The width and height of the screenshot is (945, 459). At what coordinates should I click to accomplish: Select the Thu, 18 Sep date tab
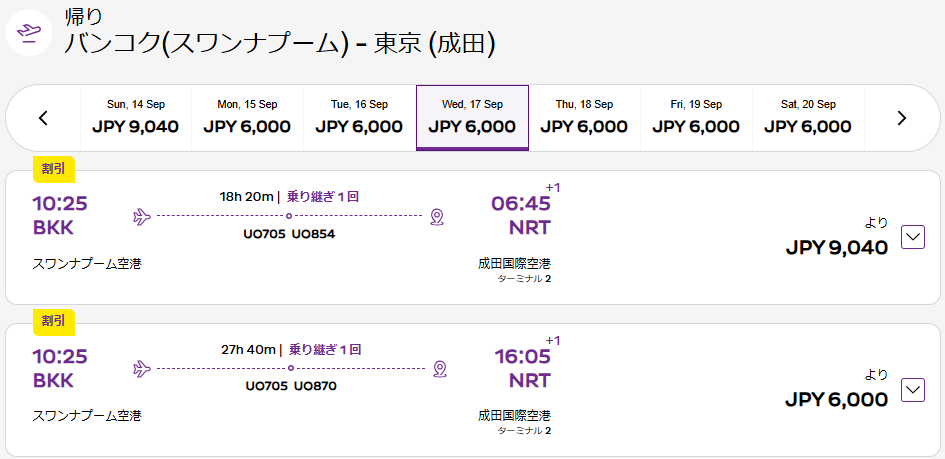584,117
